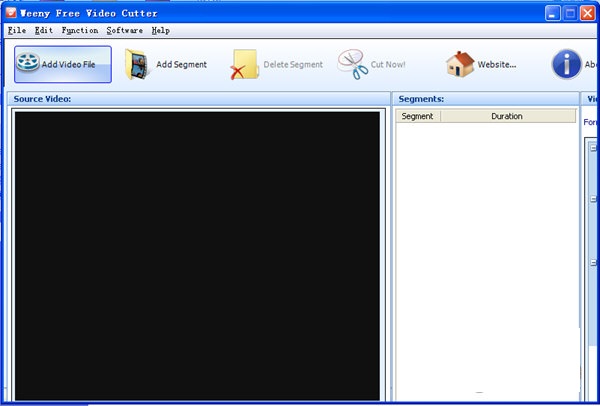Screen dimensions: 600x406
Task: Open the File menu
Action: [17, 31]
